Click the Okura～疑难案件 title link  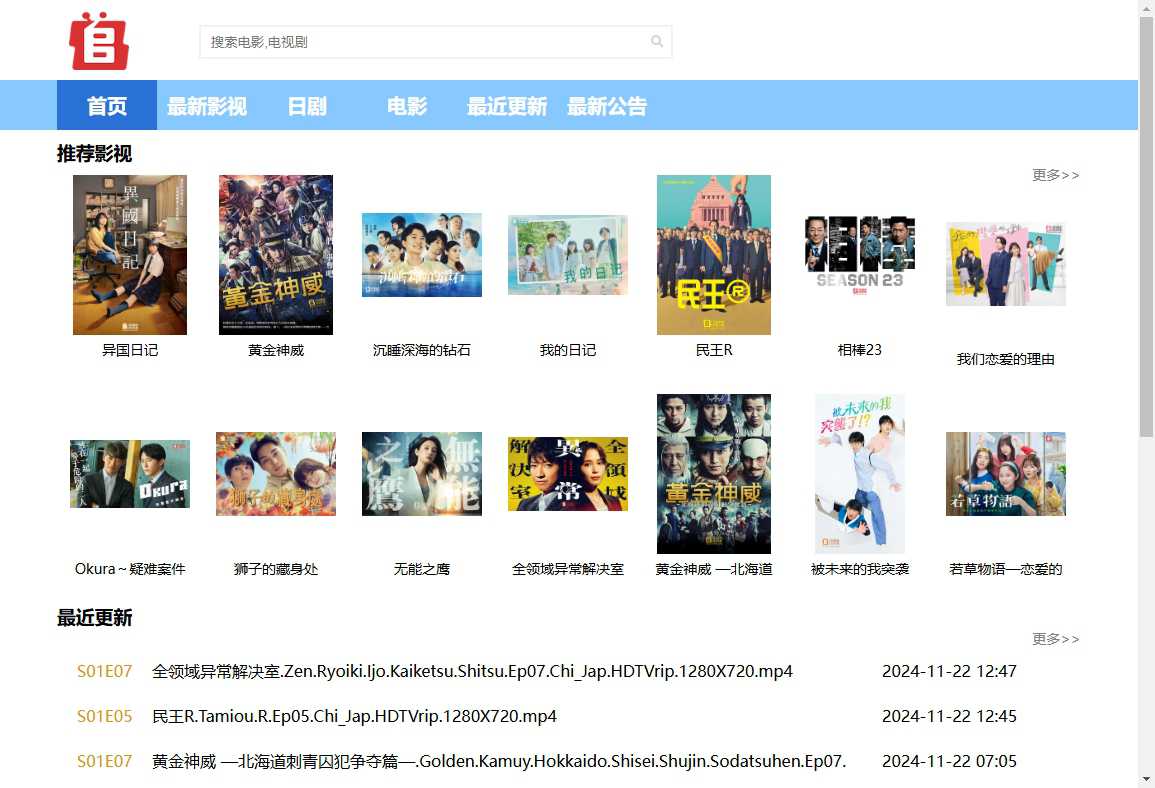coord(130,569)
